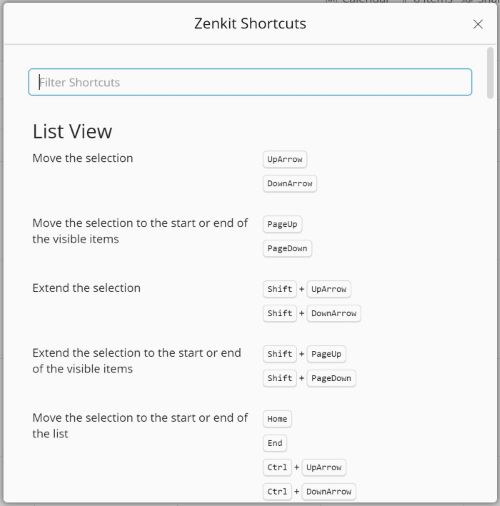The width and height of the screenshot is (500, 506).
Task: Click the End key badge
Action: click(275, 443)
